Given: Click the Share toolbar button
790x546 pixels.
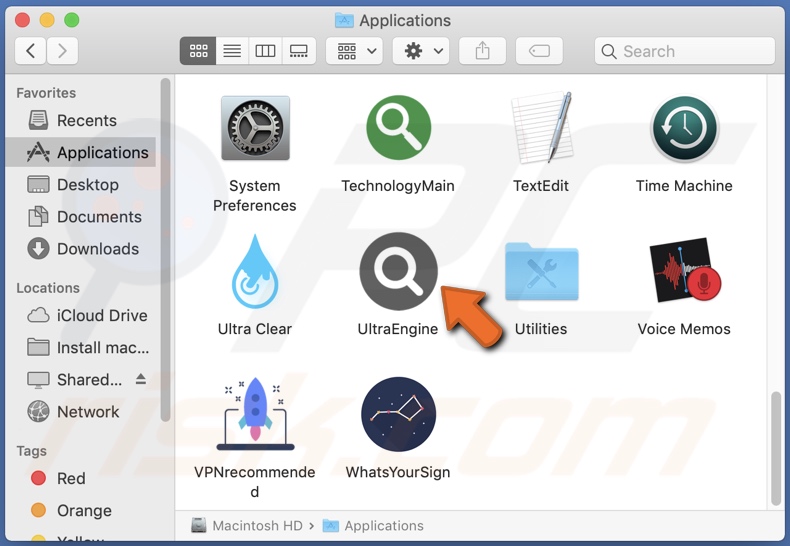Looking at the screenshot, I should point(482,51).
